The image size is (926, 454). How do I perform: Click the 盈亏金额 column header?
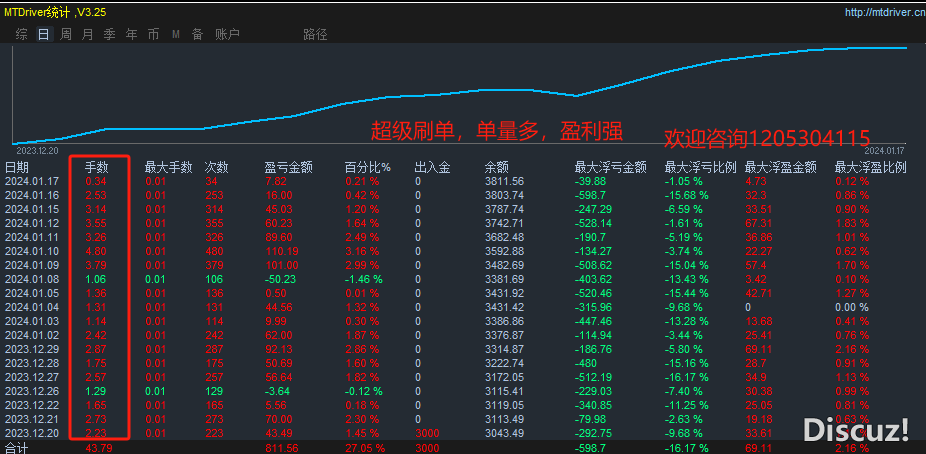pyautogui.click(x=288, y=168)
